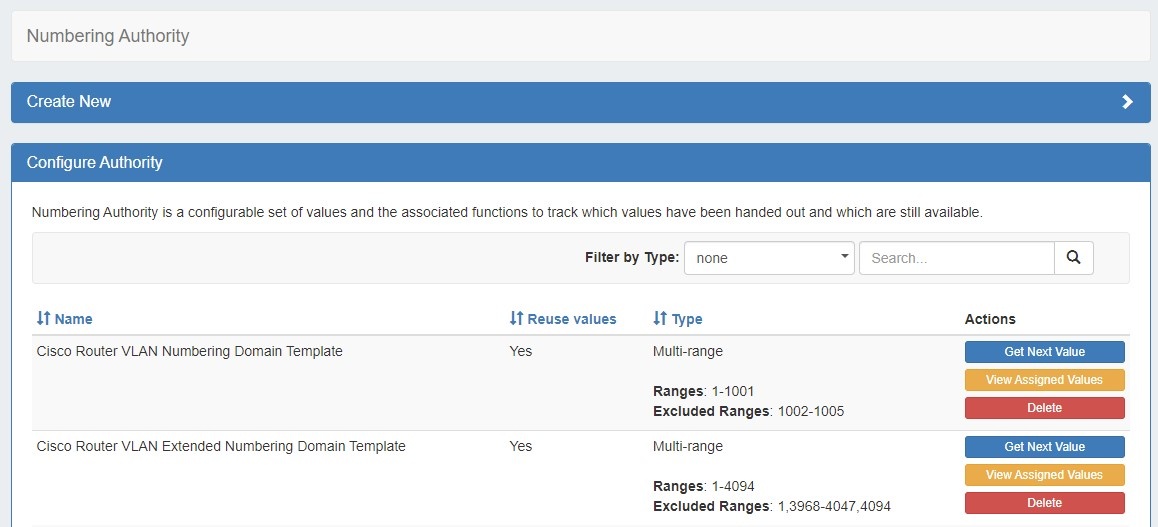
Task: Click the Create New panel title
Action: (x=69, y=102)
